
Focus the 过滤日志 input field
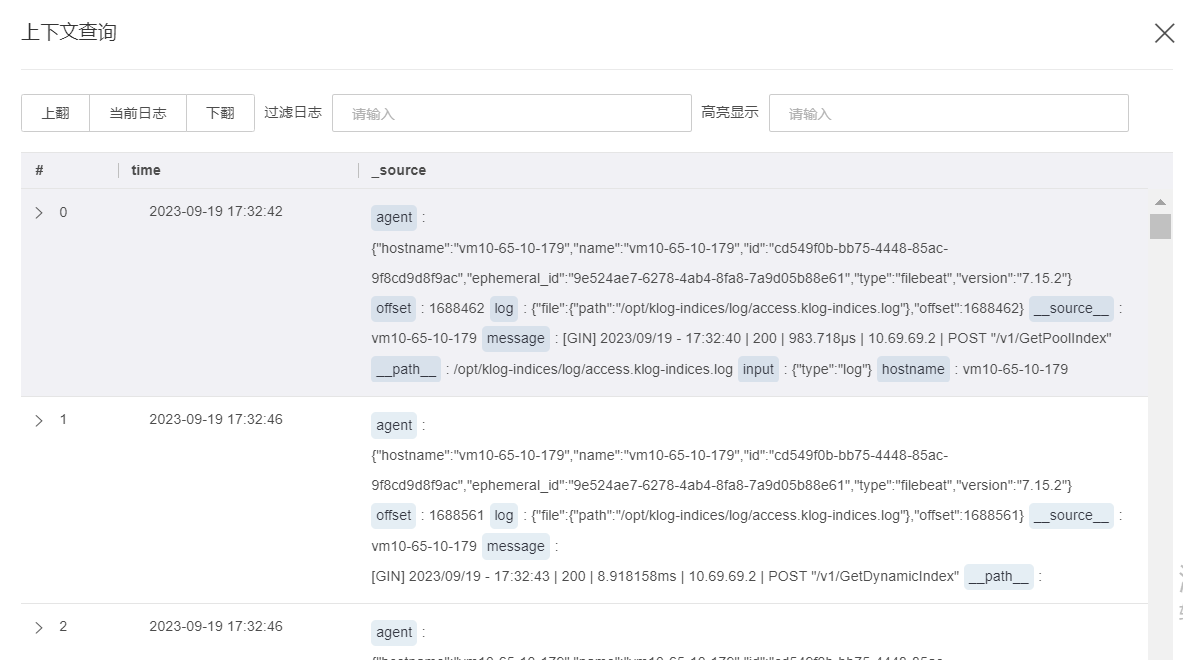click(x=511, y=113)
